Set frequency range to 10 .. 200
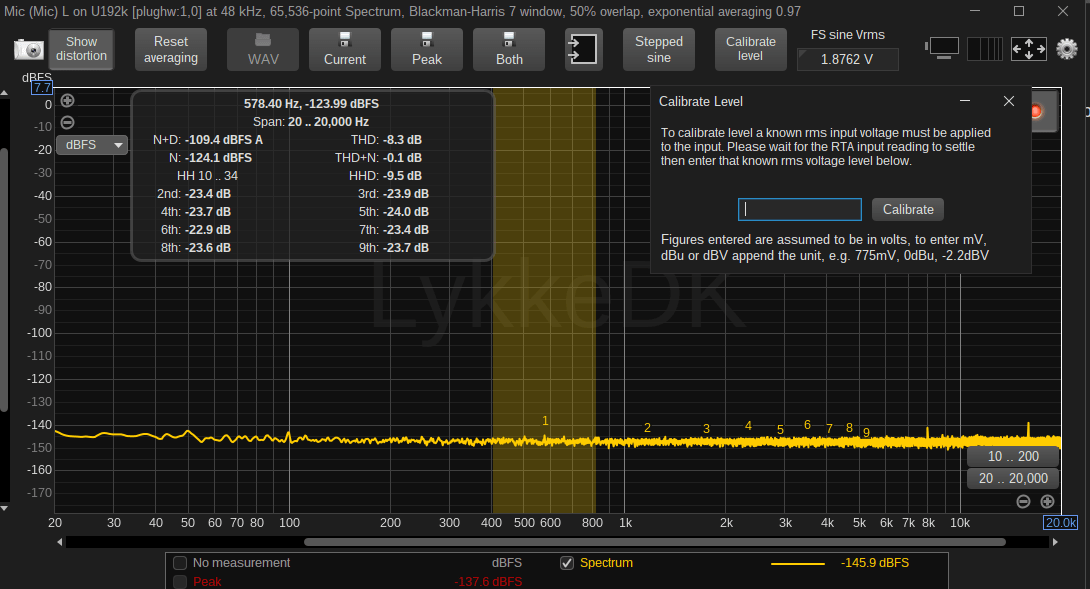Screen dimensions: 1090x589 [x=1013, y=456]
